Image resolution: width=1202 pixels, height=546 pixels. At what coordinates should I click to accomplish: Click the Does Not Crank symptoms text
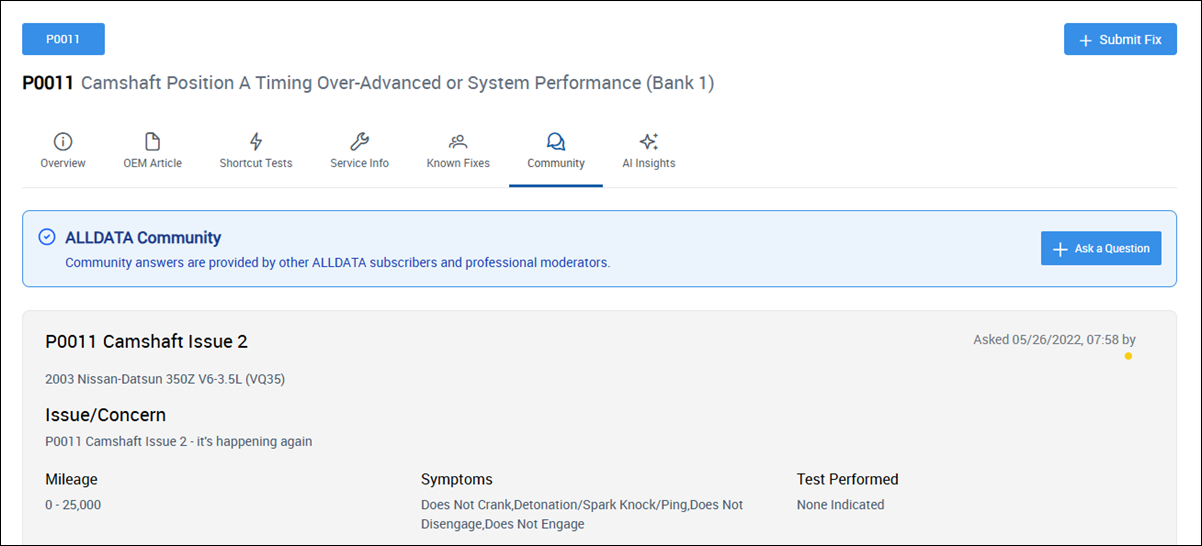click(582, 514)
